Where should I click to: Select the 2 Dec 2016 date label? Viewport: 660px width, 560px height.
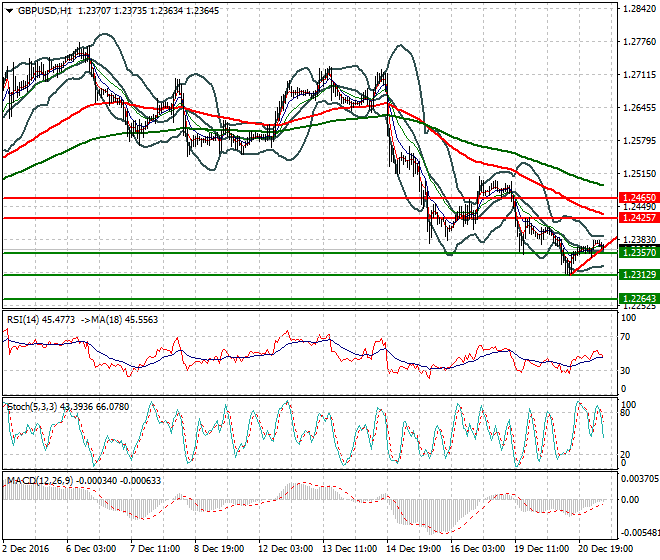point(26,549)
